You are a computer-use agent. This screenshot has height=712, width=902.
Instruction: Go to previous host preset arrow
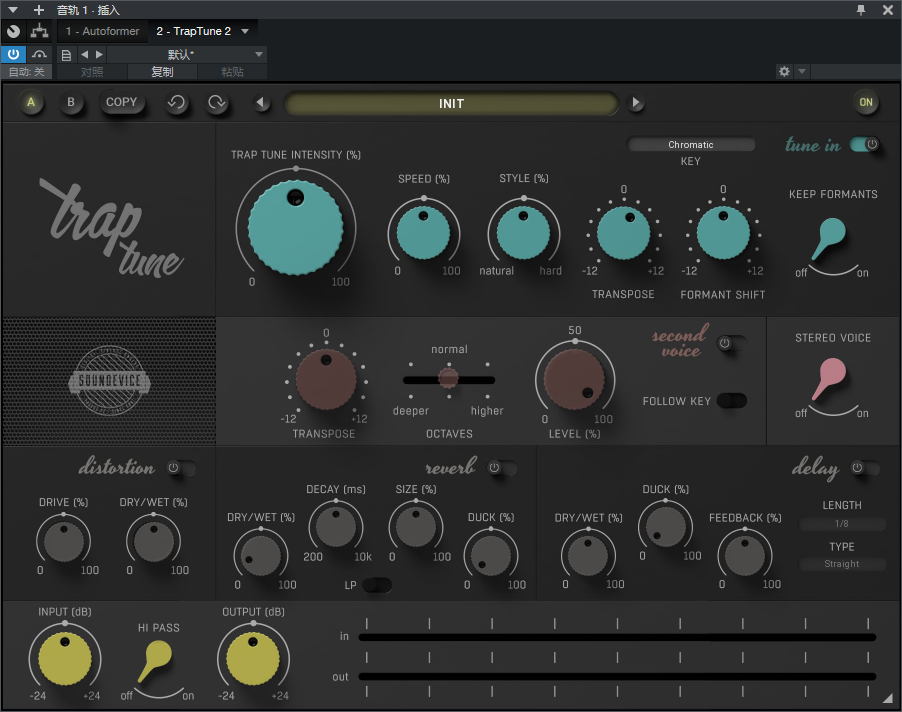[x=85, y=55]
